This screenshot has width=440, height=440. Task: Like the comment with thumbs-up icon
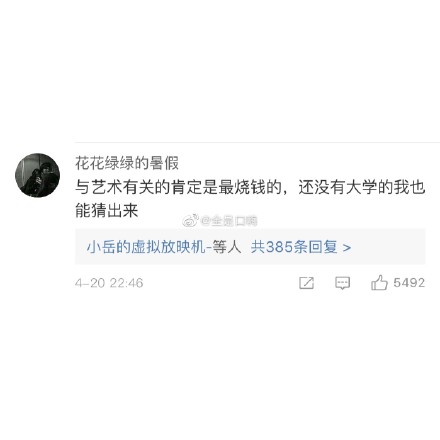(x=379, y=283)
